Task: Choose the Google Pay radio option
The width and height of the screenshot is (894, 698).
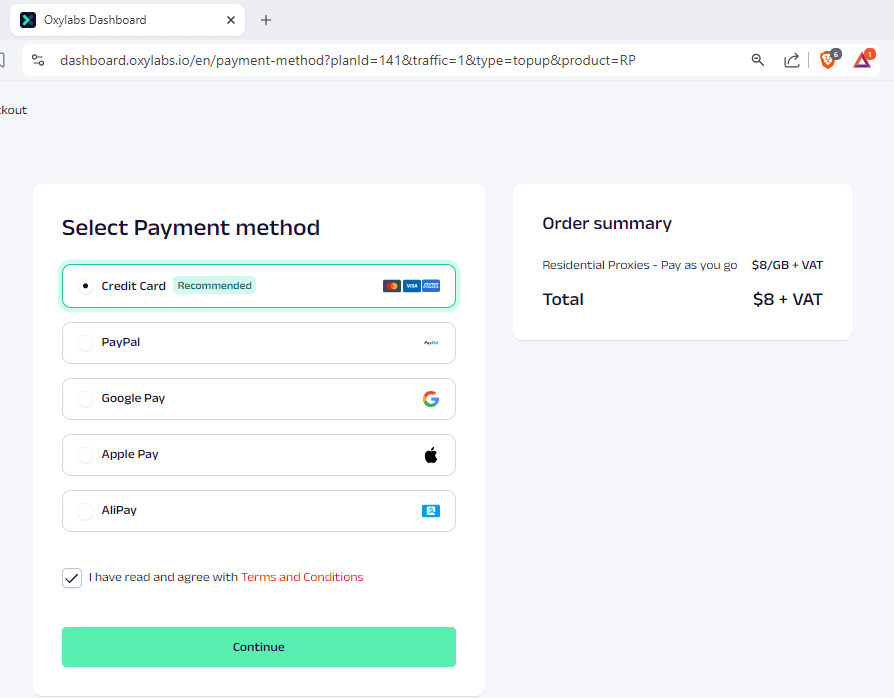Action: [x=85, y=399]
